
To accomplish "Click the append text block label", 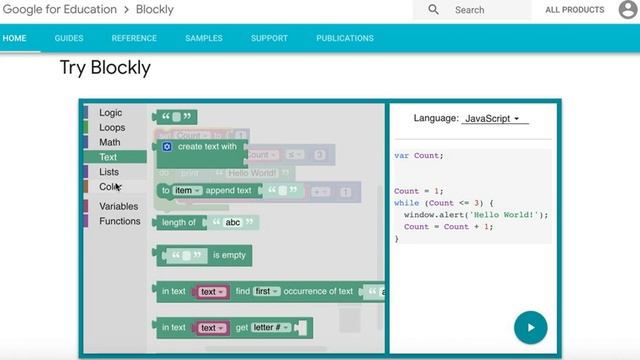I will click(228, 191).
